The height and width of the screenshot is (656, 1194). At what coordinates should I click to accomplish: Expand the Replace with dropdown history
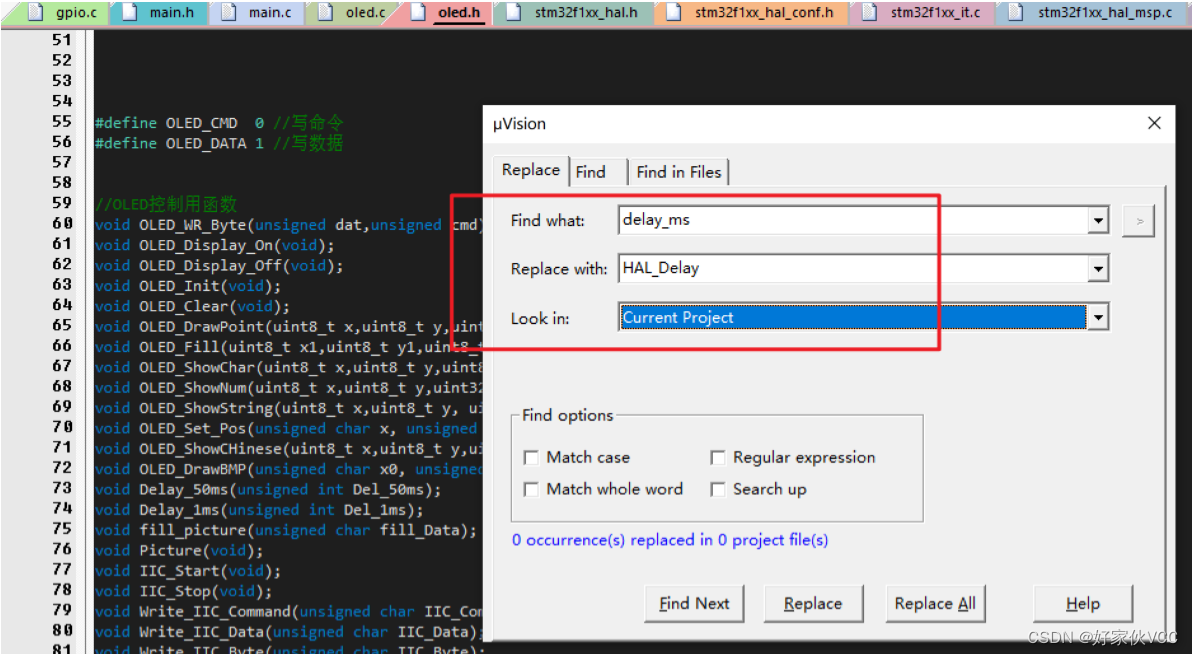1098,268
